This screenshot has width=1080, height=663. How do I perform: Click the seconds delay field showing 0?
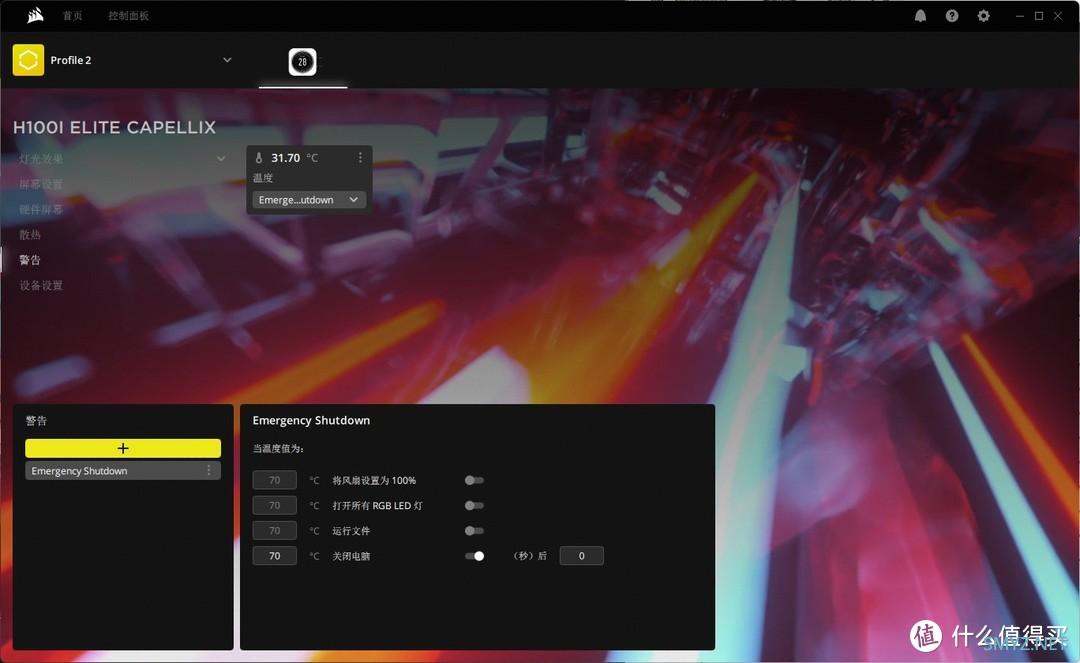[581, 556]
